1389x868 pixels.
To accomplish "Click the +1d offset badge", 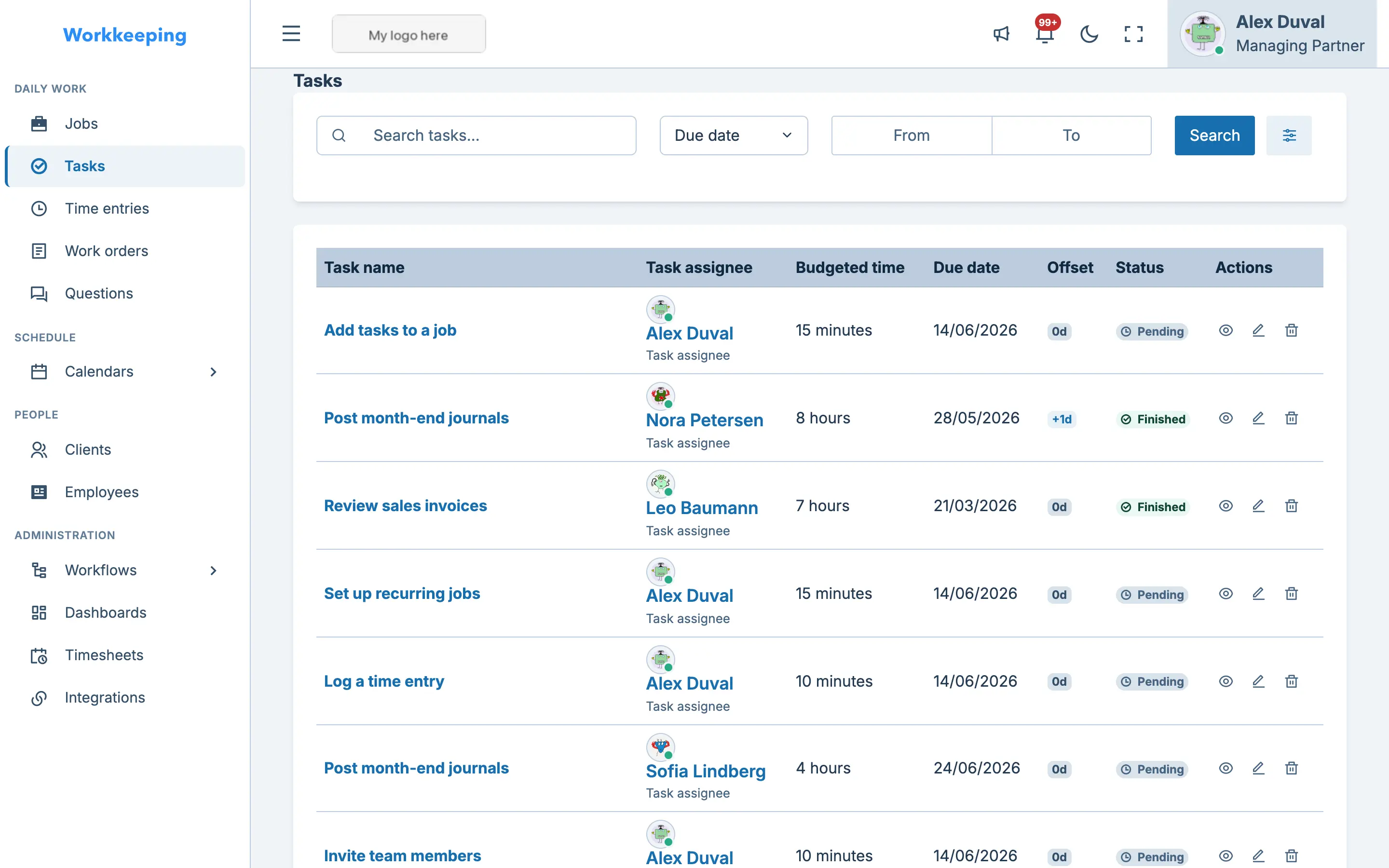I will point(1061,419).
